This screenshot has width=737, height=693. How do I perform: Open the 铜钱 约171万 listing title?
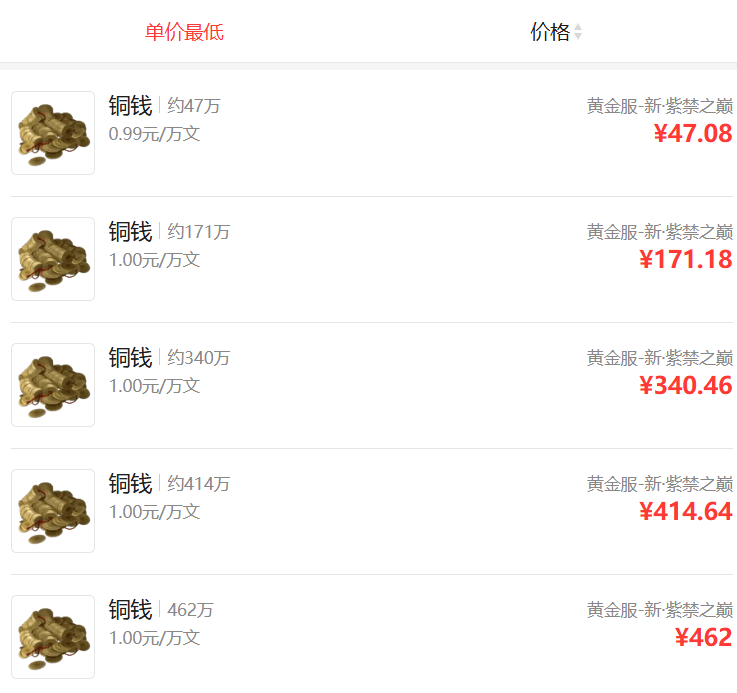(x=169, y=231)
